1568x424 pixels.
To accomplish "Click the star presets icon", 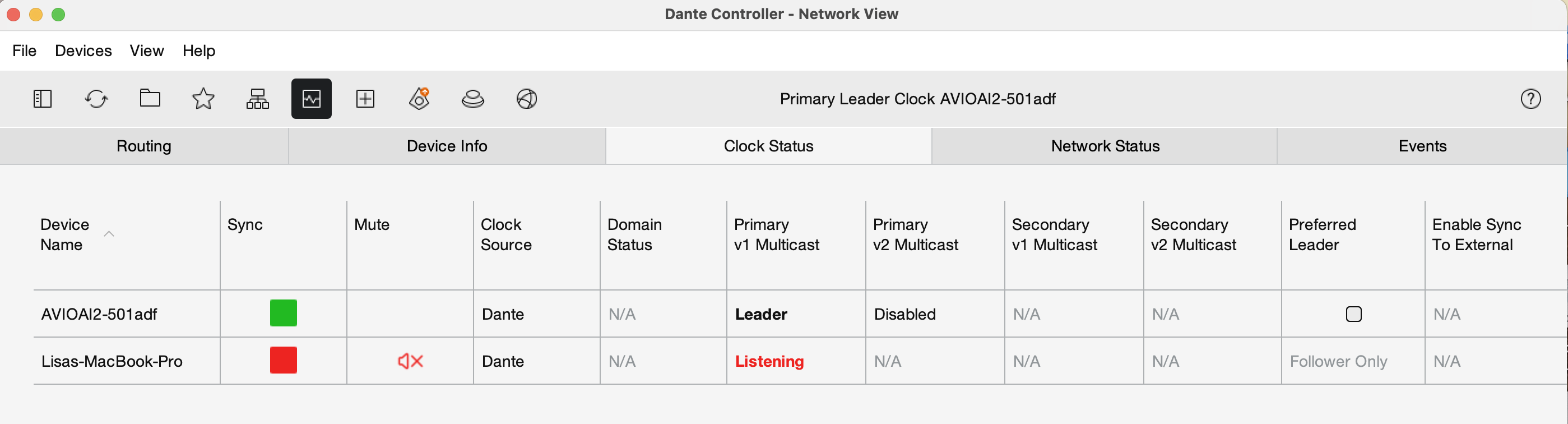I will pyautogui.click(x=203, y=99).
